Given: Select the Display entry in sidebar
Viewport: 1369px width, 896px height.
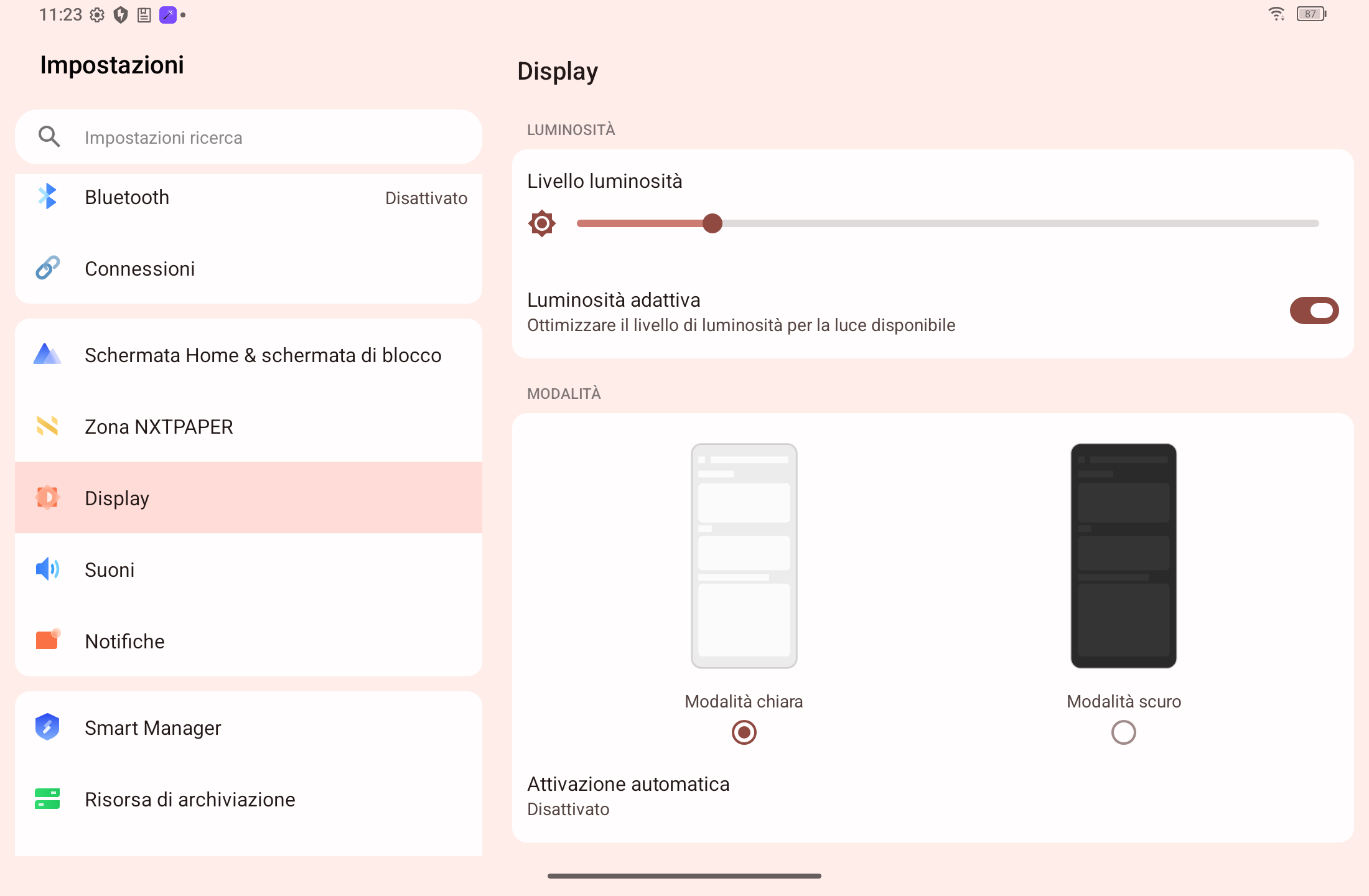Looking at the screenshot, I should point(248,498).
